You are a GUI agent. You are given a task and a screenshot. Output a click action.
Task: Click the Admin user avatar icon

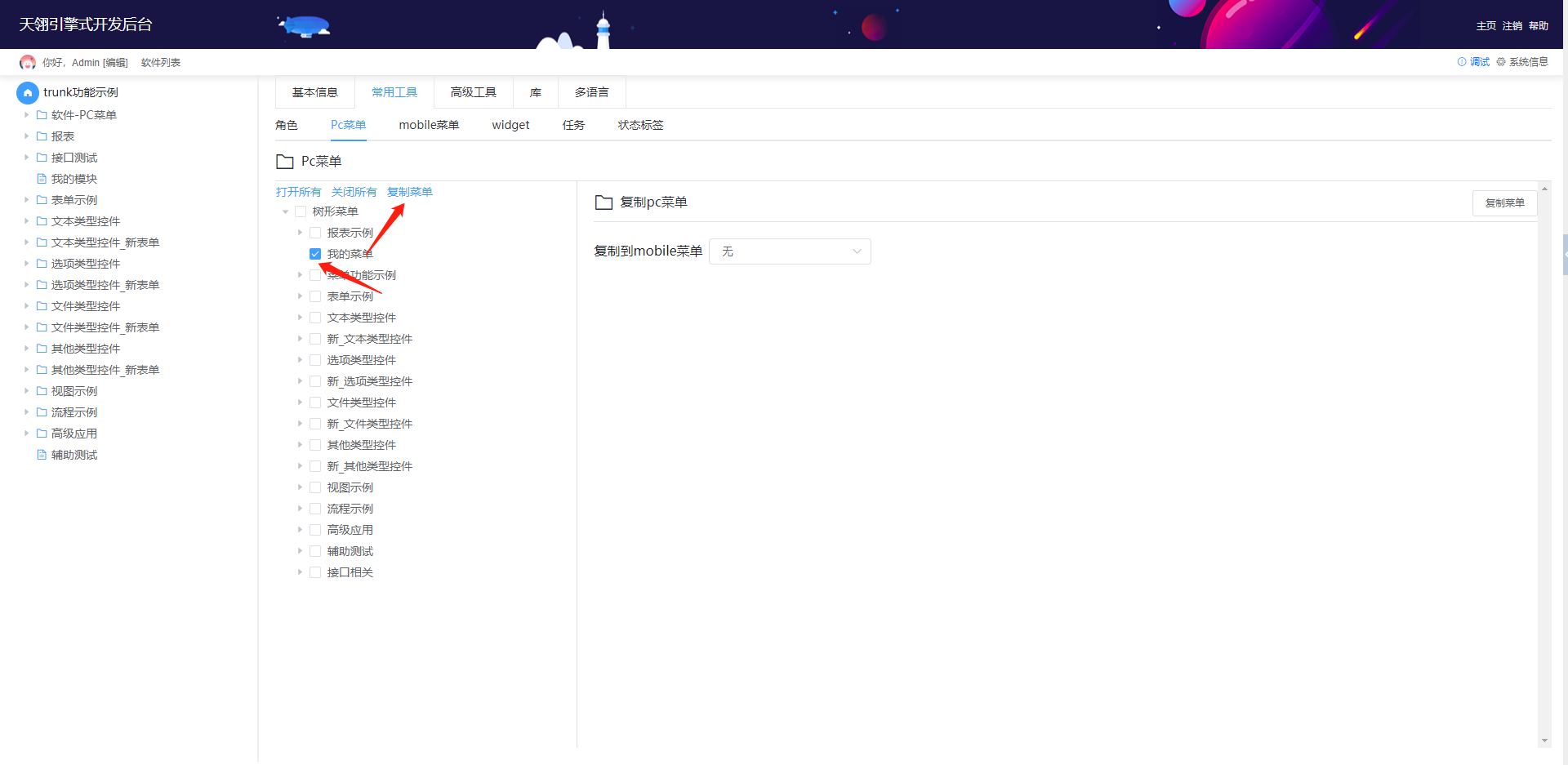[x=28, y=63]
